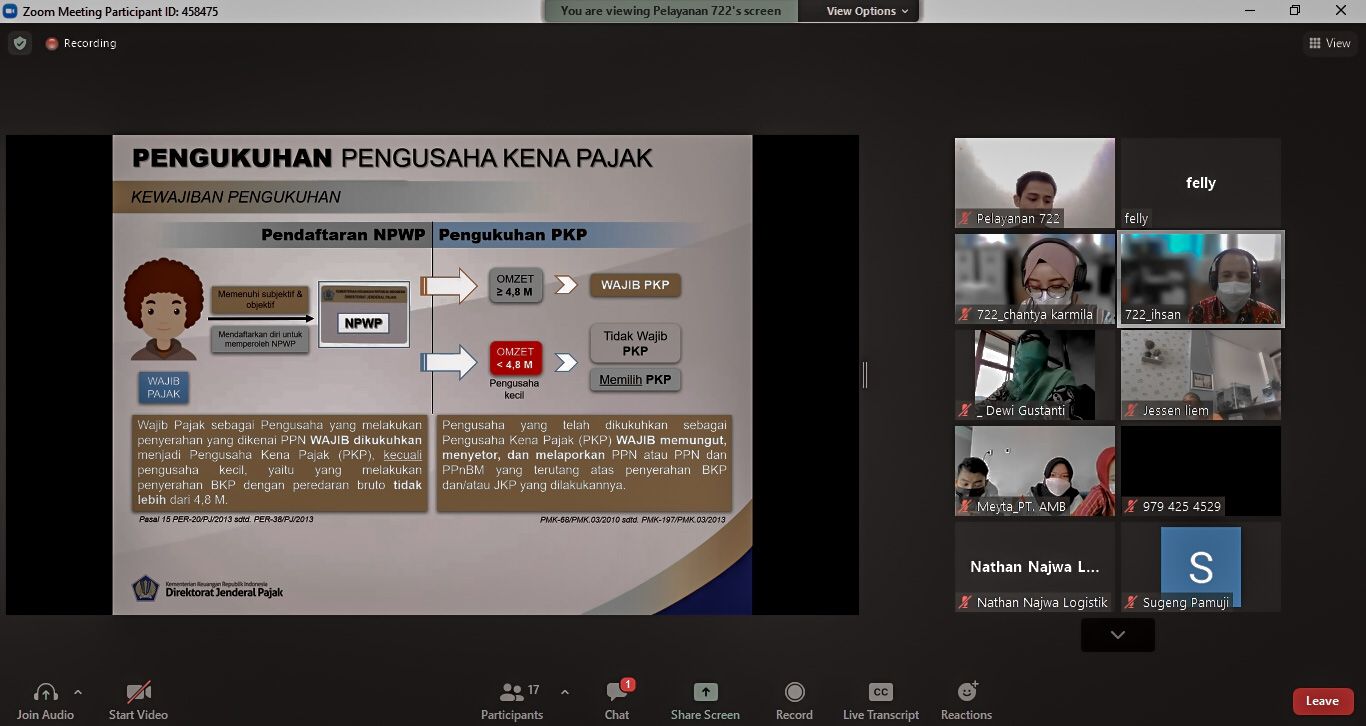Select the Sugeng Pamuji participant tile

1200,567
